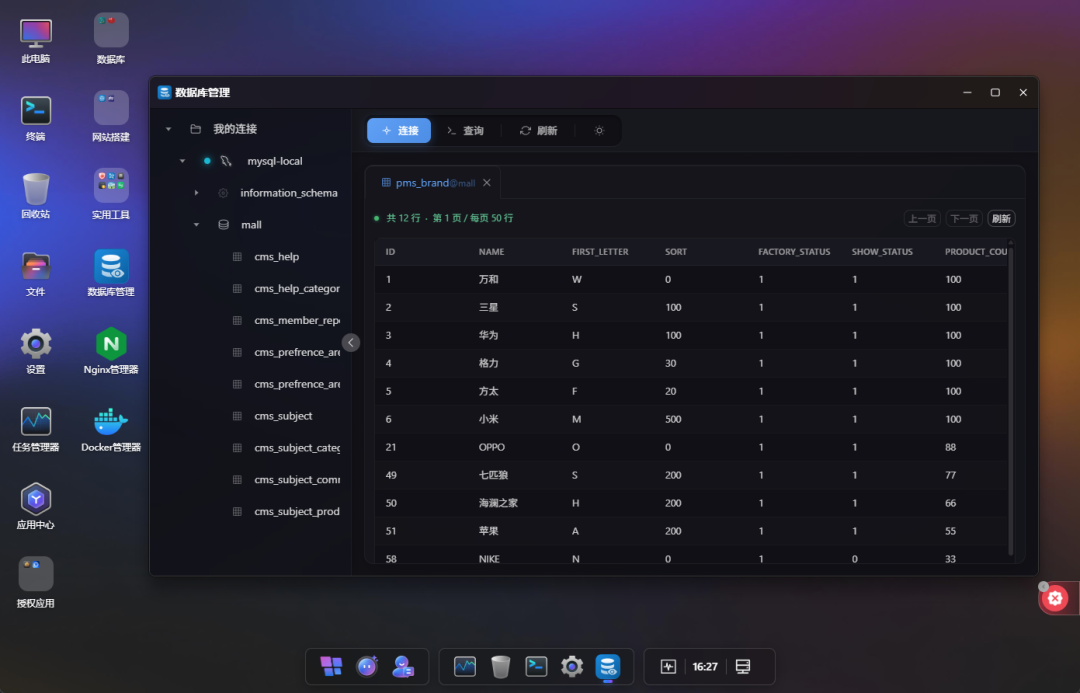Open the 实用工具 folder icon
The image size is (1080, 693).
111,195
